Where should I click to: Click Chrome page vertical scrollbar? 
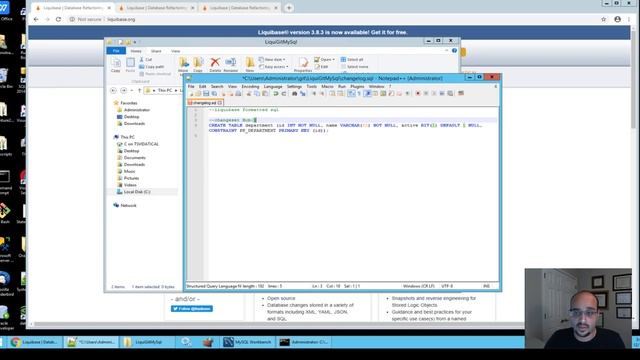[x=633, y=78]
